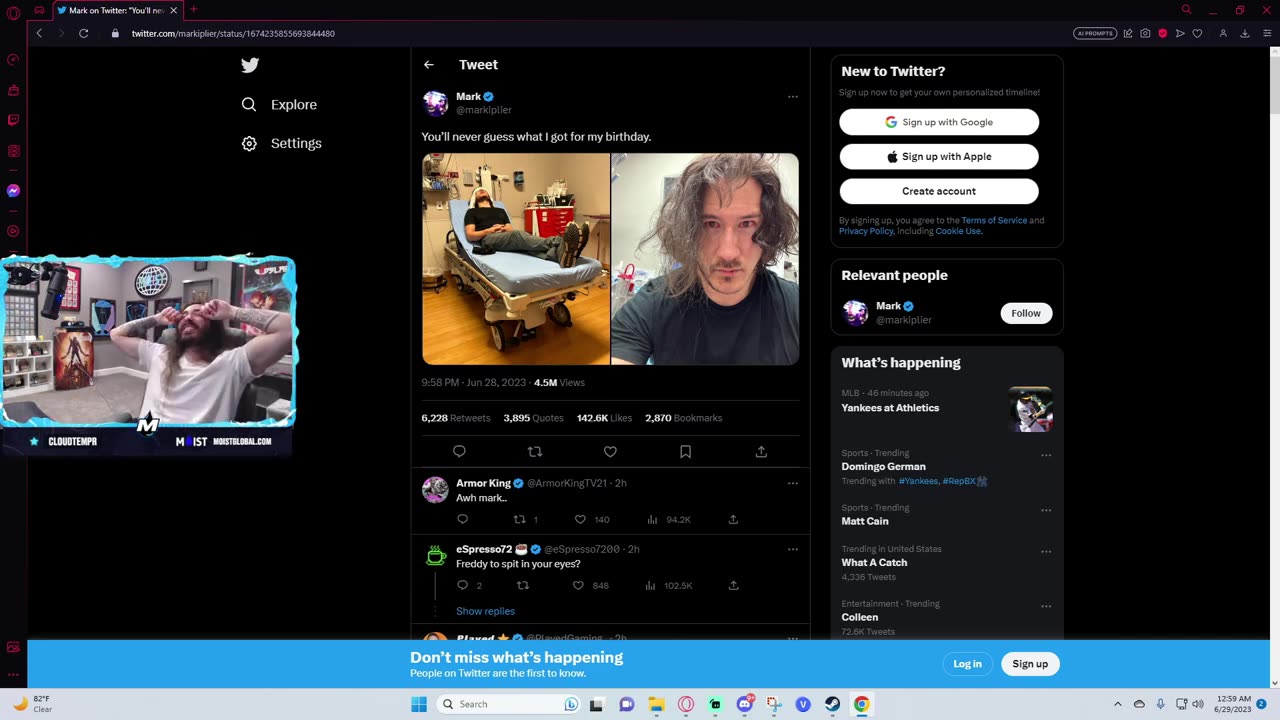This screenshot has height=720, width=1280.
Task: Open the GX Corner controller icon
Action: [39, 10]
